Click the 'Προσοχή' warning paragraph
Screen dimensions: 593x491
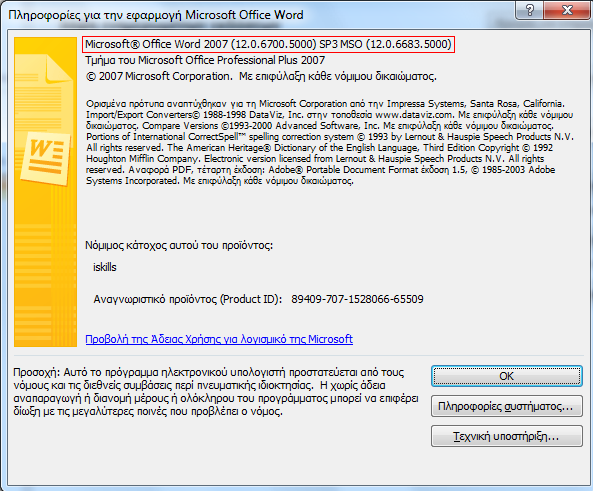[216, 392]
